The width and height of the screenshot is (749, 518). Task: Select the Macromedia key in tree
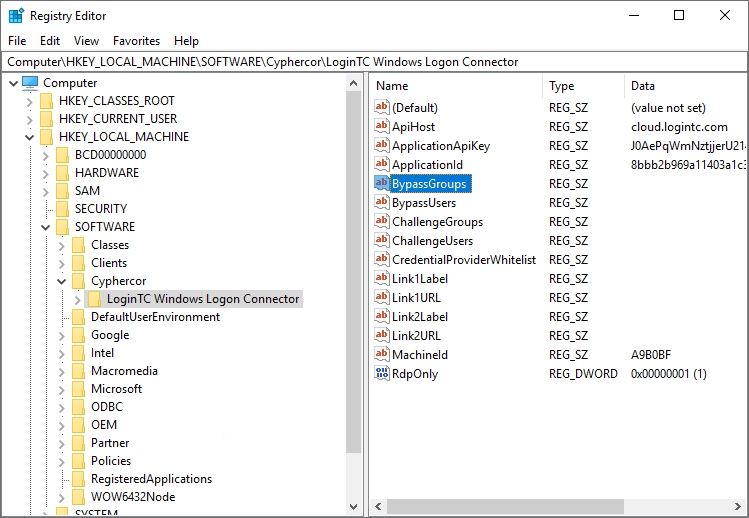[124, 371]
